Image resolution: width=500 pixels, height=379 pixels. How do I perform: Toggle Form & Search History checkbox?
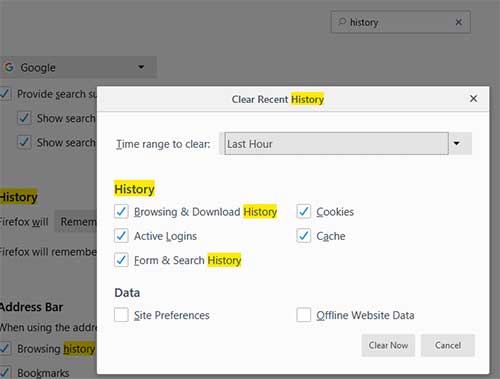(121, 260)
